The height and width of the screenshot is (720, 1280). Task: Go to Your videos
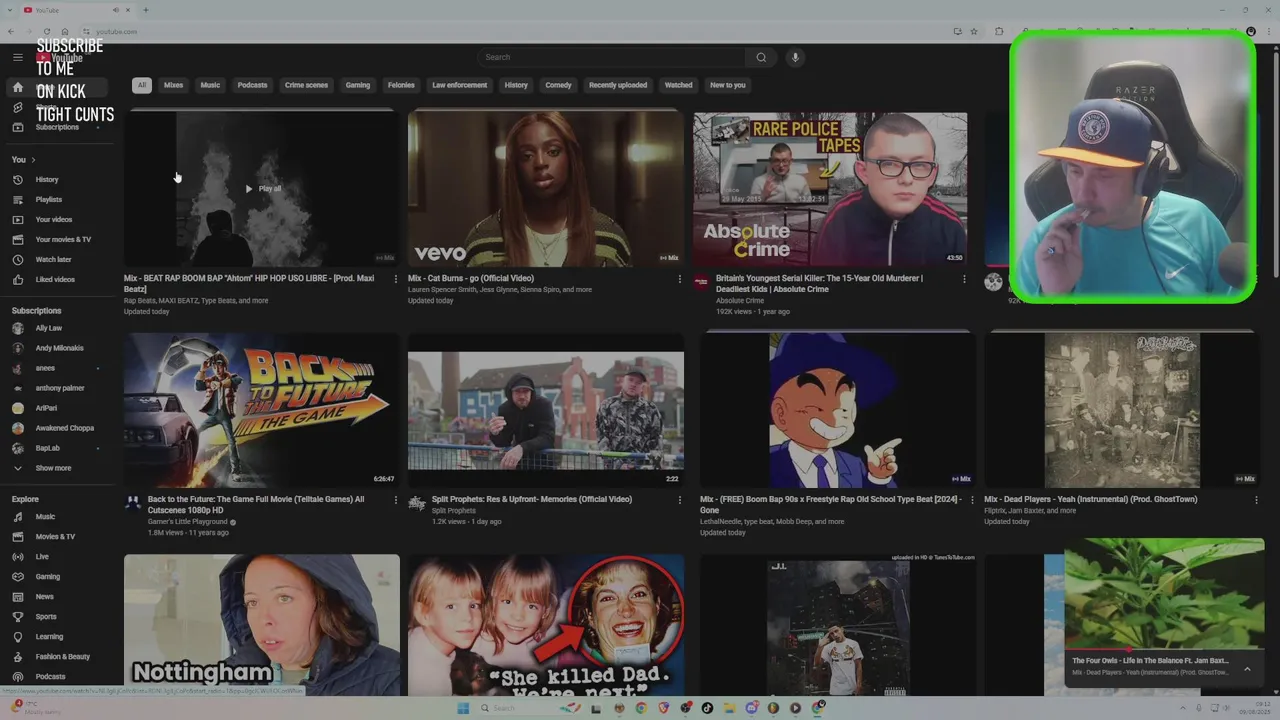tap(59, 220)
